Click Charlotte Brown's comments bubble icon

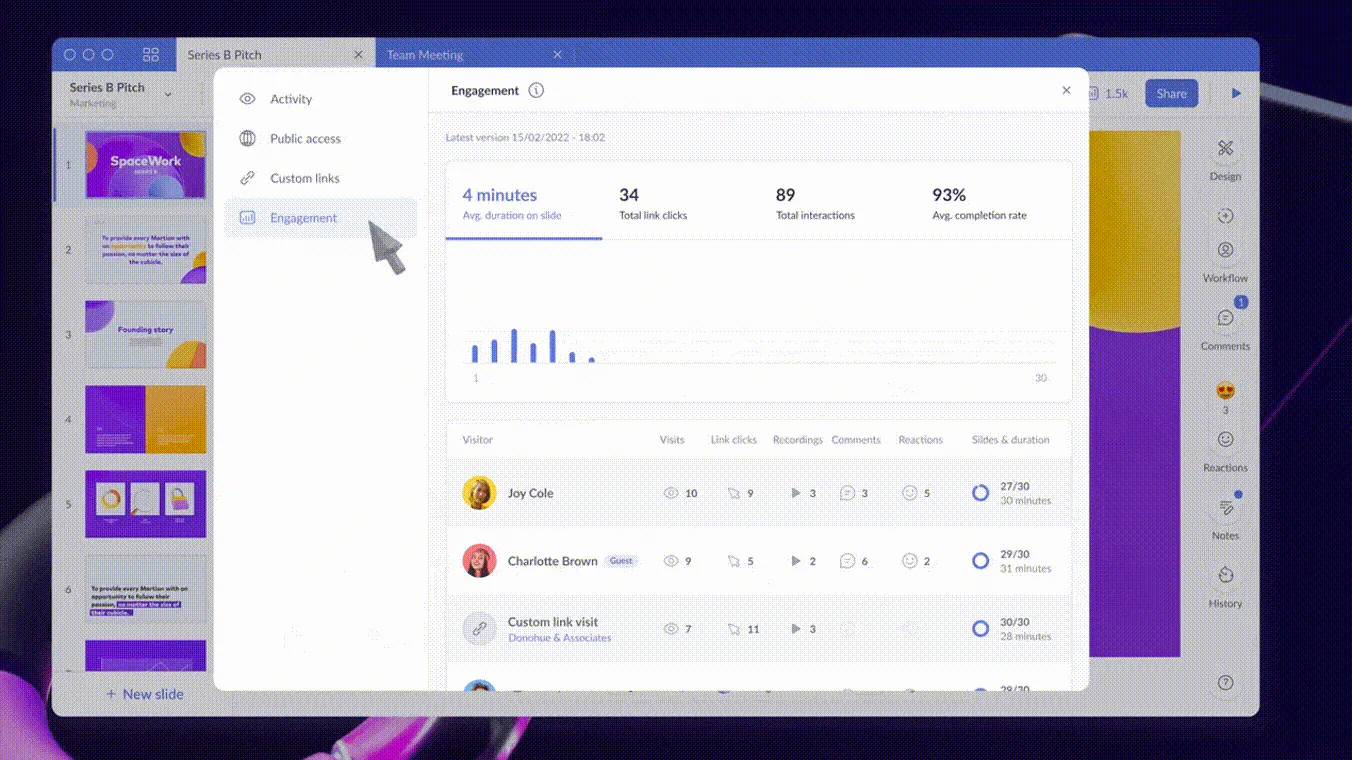pyautogui.click(x=847, y=561)
